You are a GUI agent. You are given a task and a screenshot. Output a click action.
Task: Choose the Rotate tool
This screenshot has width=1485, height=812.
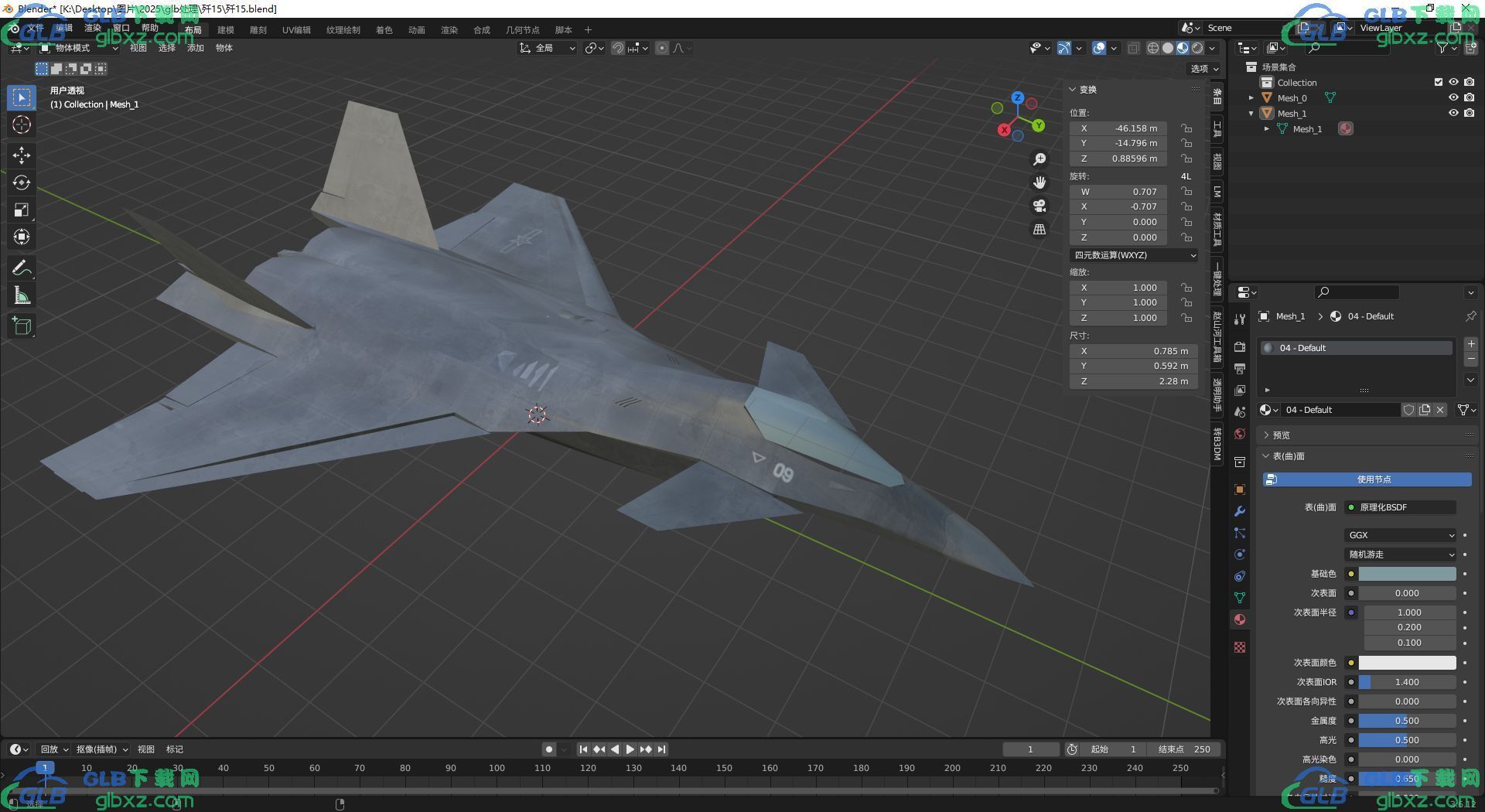tap(22, 183)
